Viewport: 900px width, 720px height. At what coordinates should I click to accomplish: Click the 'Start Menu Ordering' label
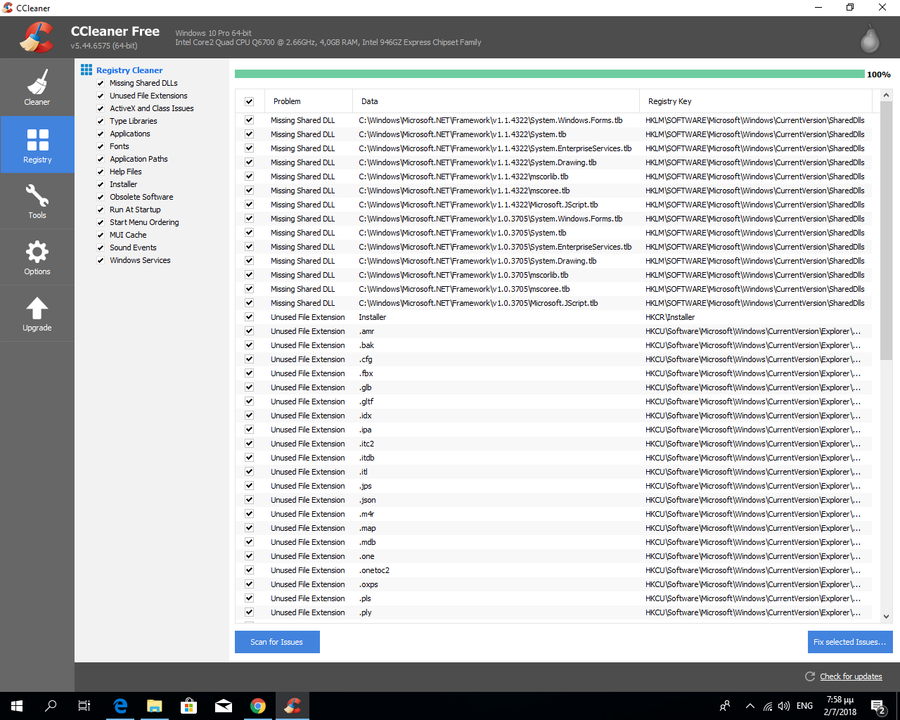[144, 222]
